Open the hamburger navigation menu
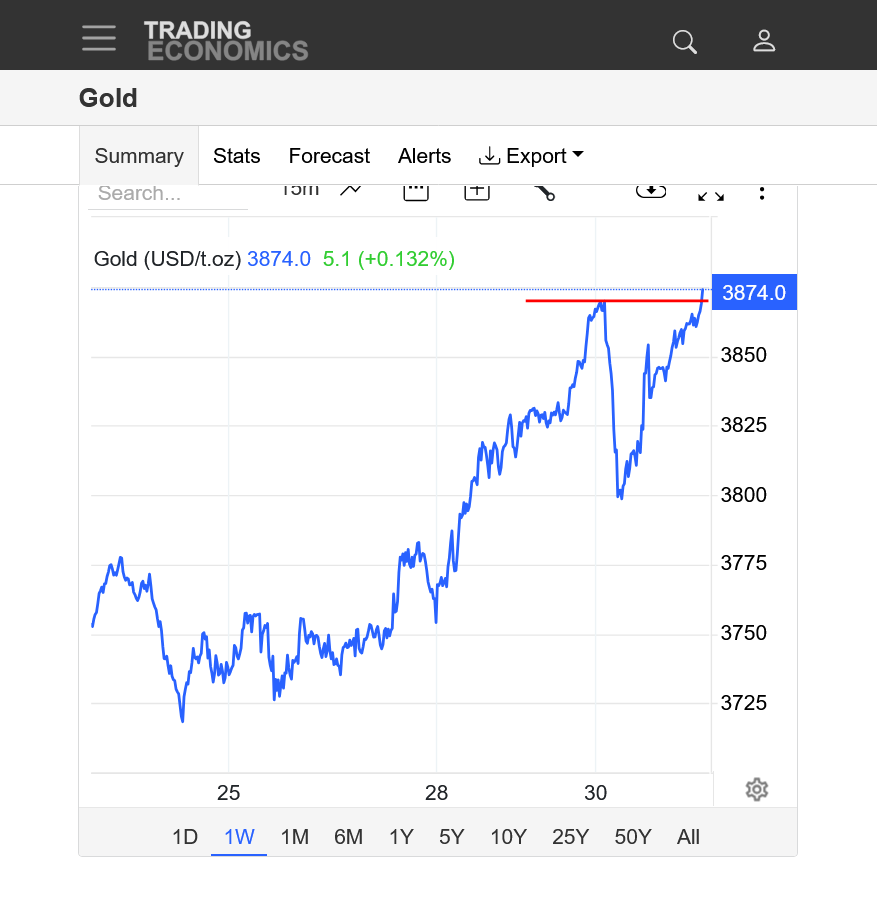The width and height of the screenshot is (877, 901). coord(99,38)
